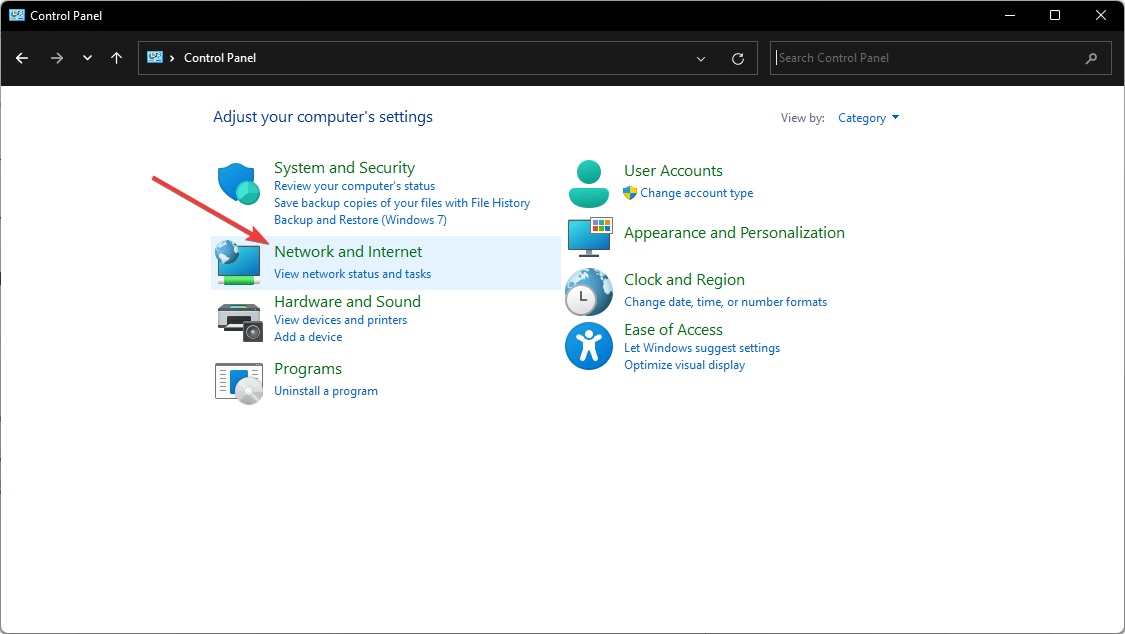Open Change account type link

coord(697,193)
